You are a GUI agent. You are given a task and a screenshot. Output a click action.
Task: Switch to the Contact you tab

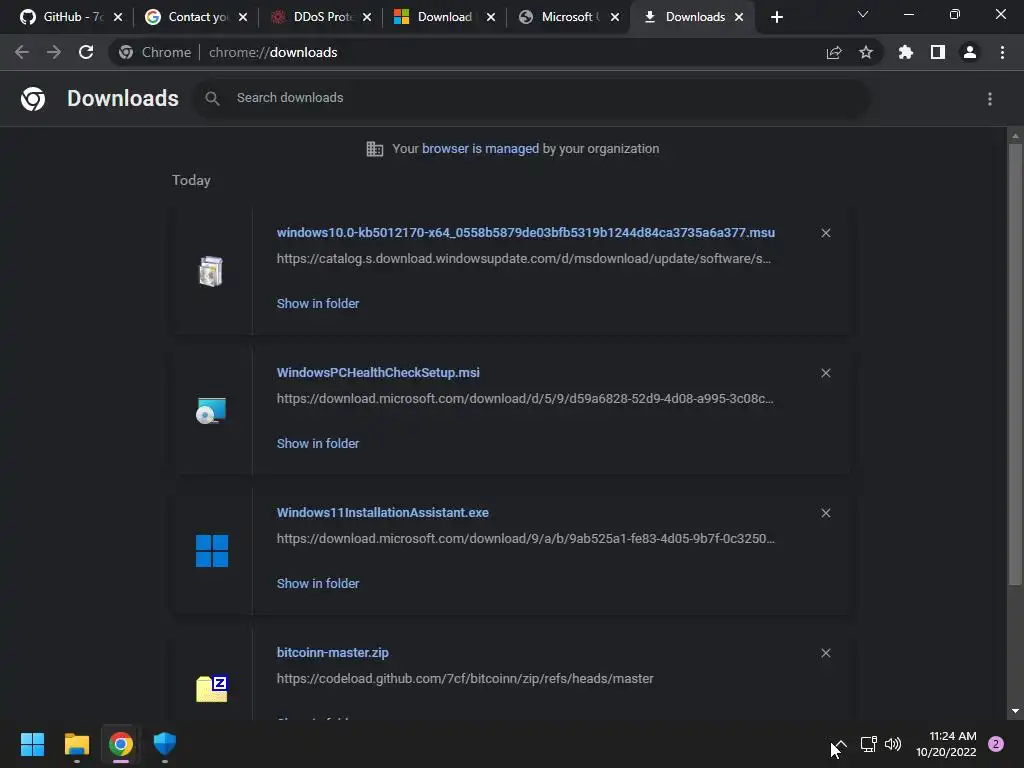[x=189, y=17]
